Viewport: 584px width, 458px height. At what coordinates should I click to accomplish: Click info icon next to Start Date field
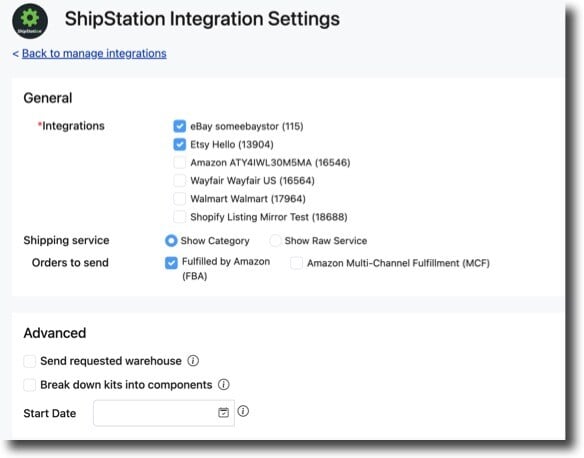click(x=243, y=411)
